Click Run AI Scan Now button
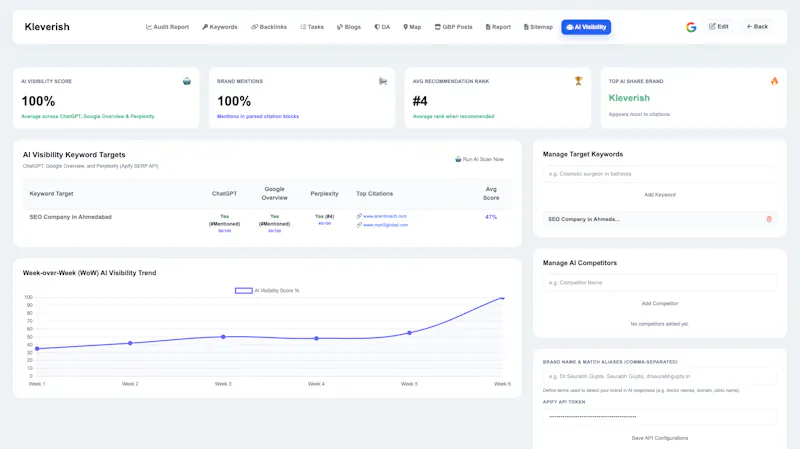The image size is (800, 449). tap(479, 159)
